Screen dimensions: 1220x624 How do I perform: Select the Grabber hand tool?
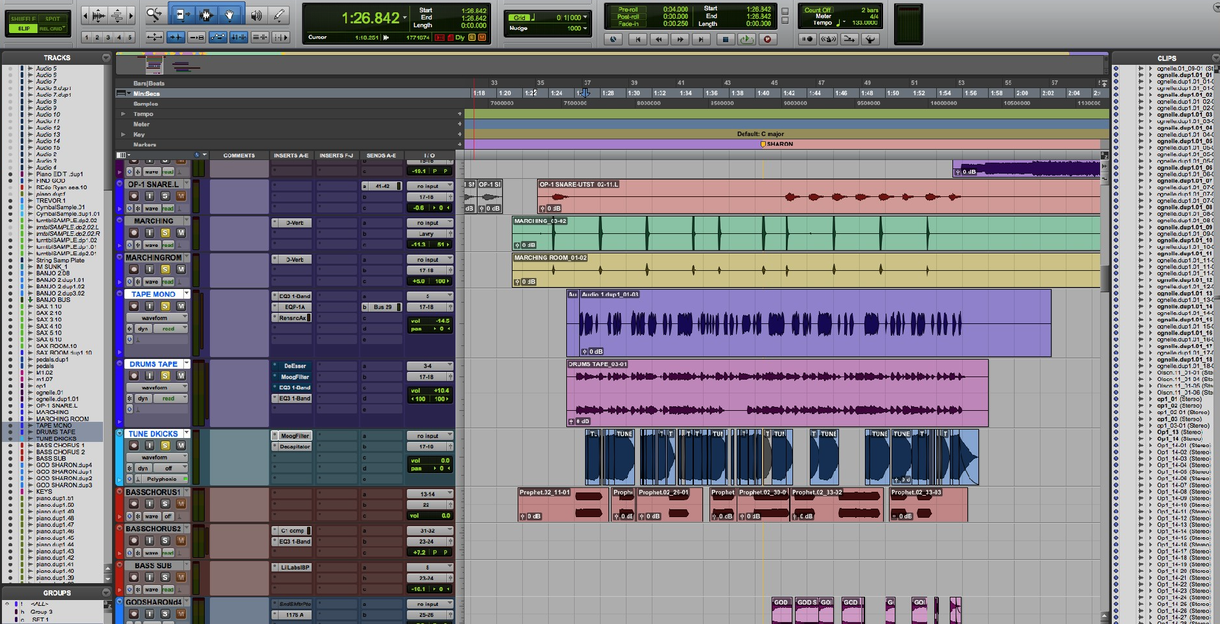pos(229,15)
